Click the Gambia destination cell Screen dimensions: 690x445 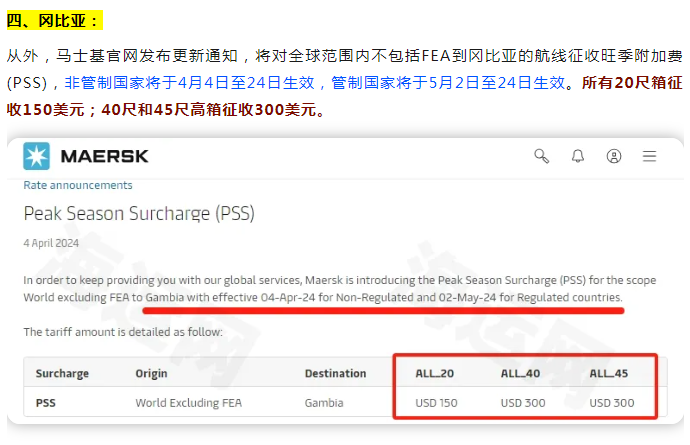tap(324, 403)
